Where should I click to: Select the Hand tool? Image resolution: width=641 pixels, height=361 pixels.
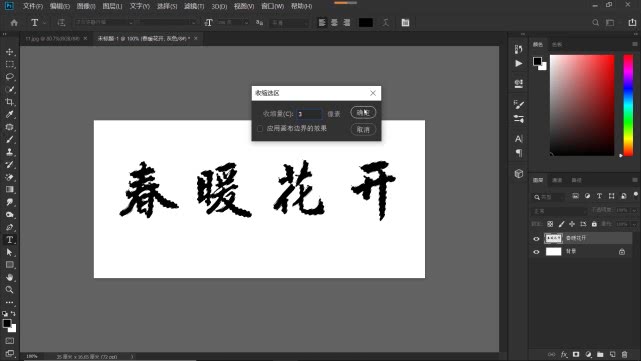9,277
